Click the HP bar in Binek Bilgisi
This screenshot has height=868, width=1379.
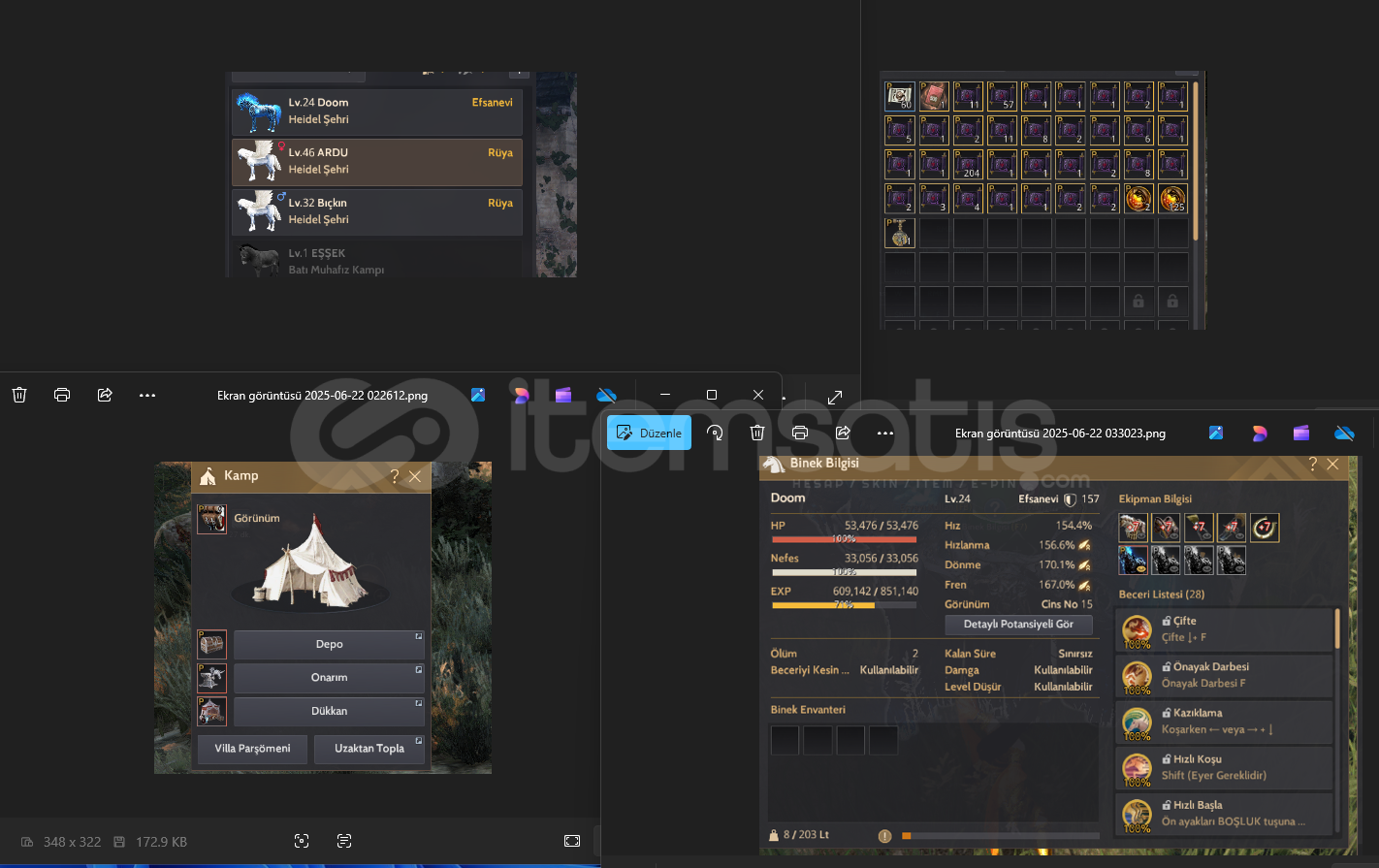click(x=844, y=539)
